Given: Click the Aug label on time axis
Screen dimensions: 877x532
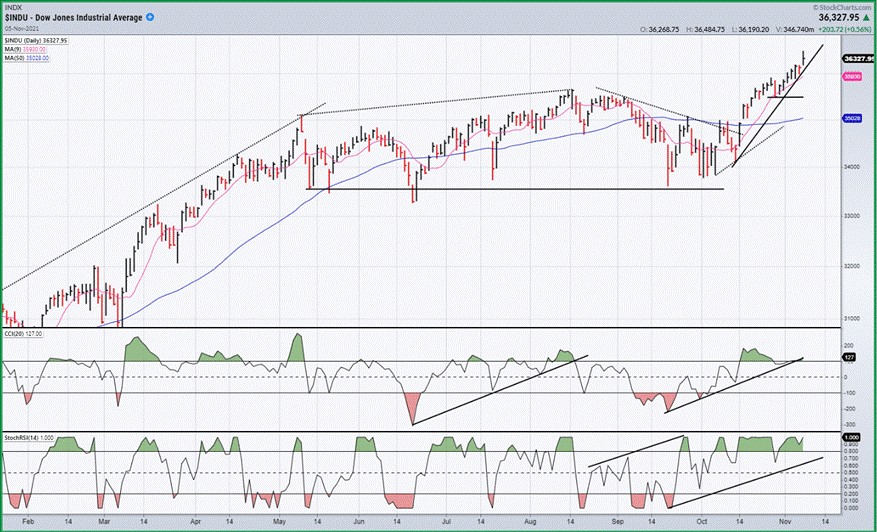Looking at the screenshot, I should click(530, 521).
